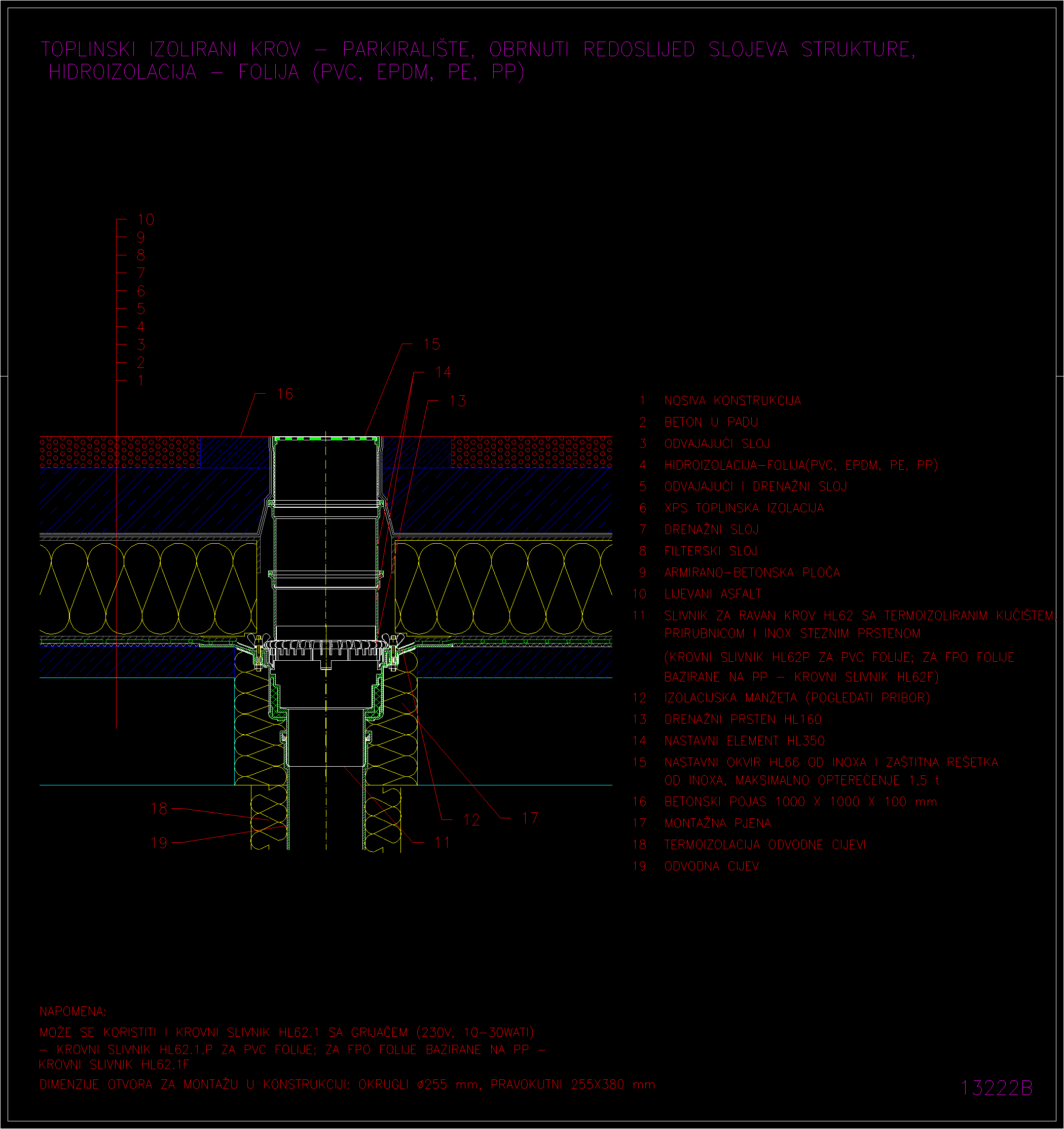Click legend text "MONTAŽNA PJENA"
1064x1129 pixels.
pos(717,823)
